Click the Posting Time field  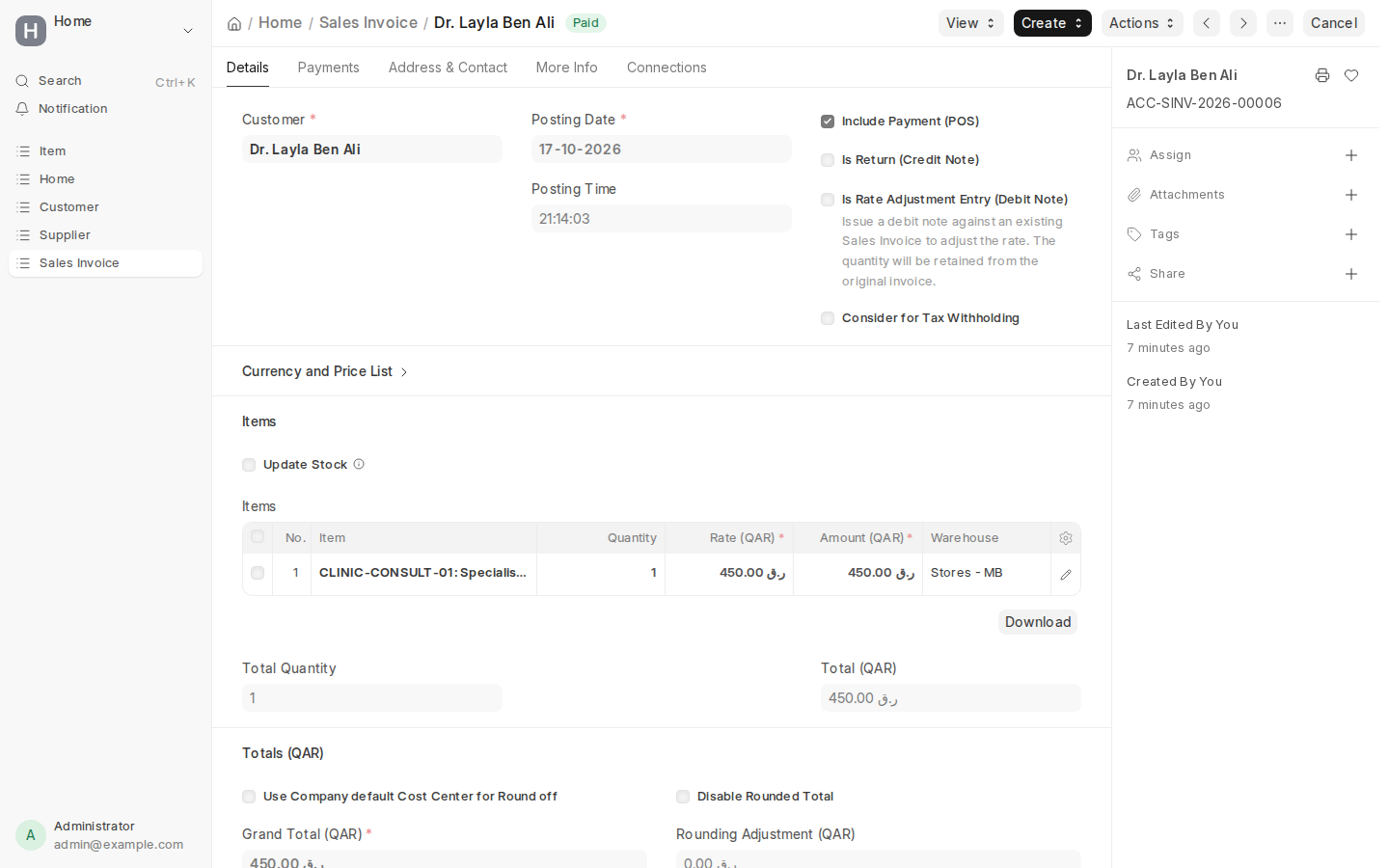(662, 219)
